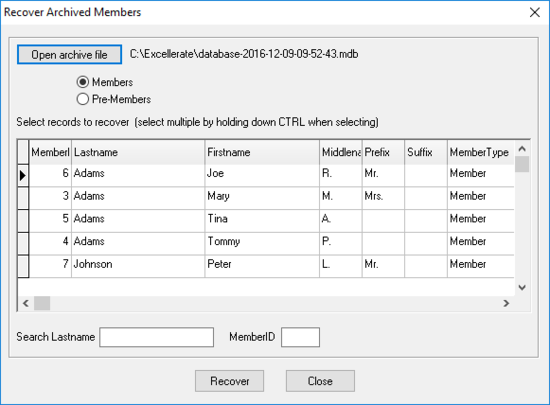Click the horizontal scroll right arrow
The width and height of the screenshot is (550, 405).
pyautogui.click(x=506, y=303)
